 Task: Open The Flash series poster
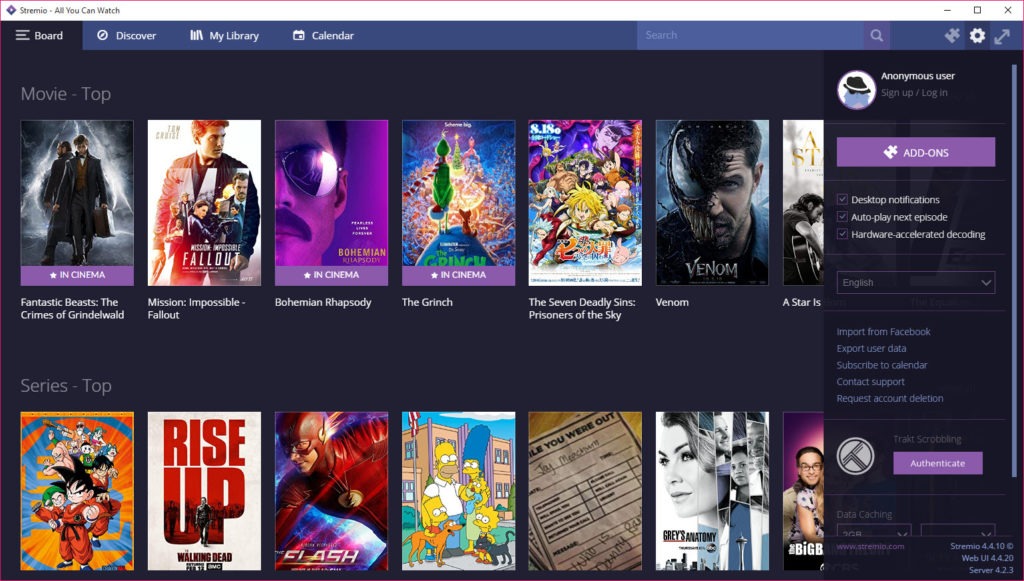(x=331, y=491)
